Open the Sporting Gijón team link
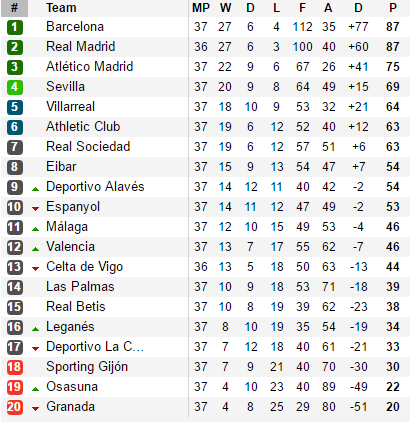 click(87, 367)
